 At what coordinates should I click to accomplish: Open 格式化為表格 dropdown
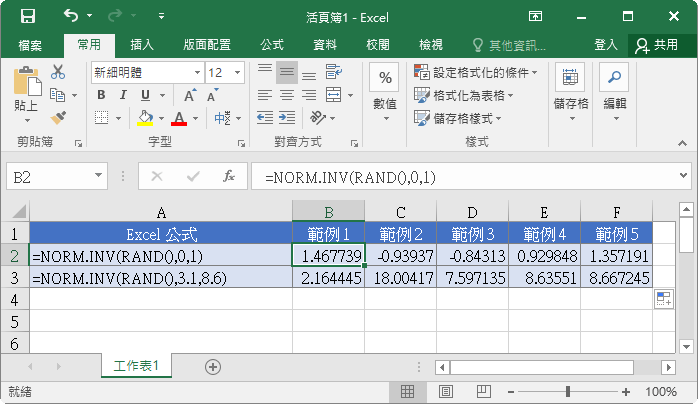(464, 95)
